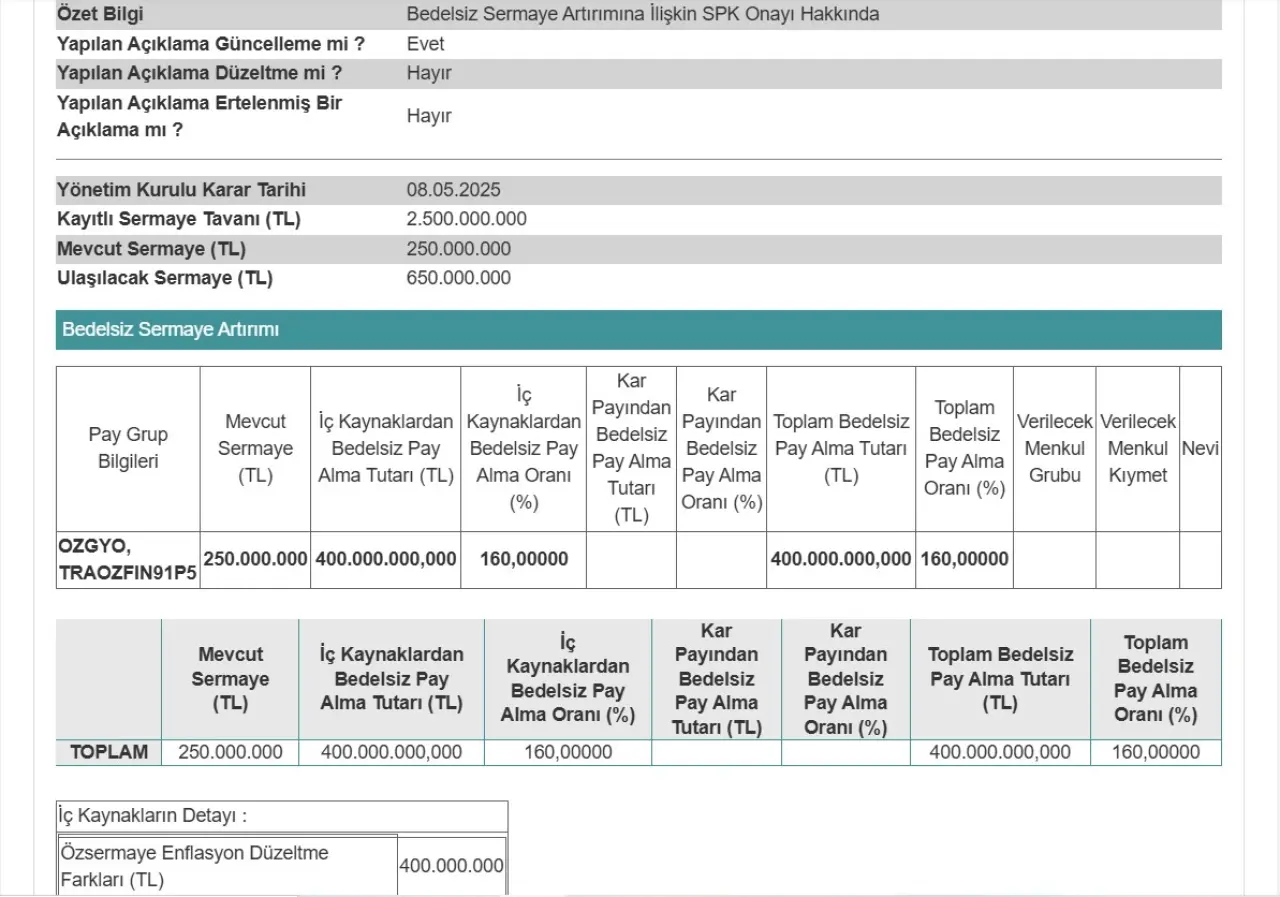This screenshot has height=897, width=1280.
Task: Click the Verilecek Menkul Grubu column header
Action: click(x=1054, y=448)
